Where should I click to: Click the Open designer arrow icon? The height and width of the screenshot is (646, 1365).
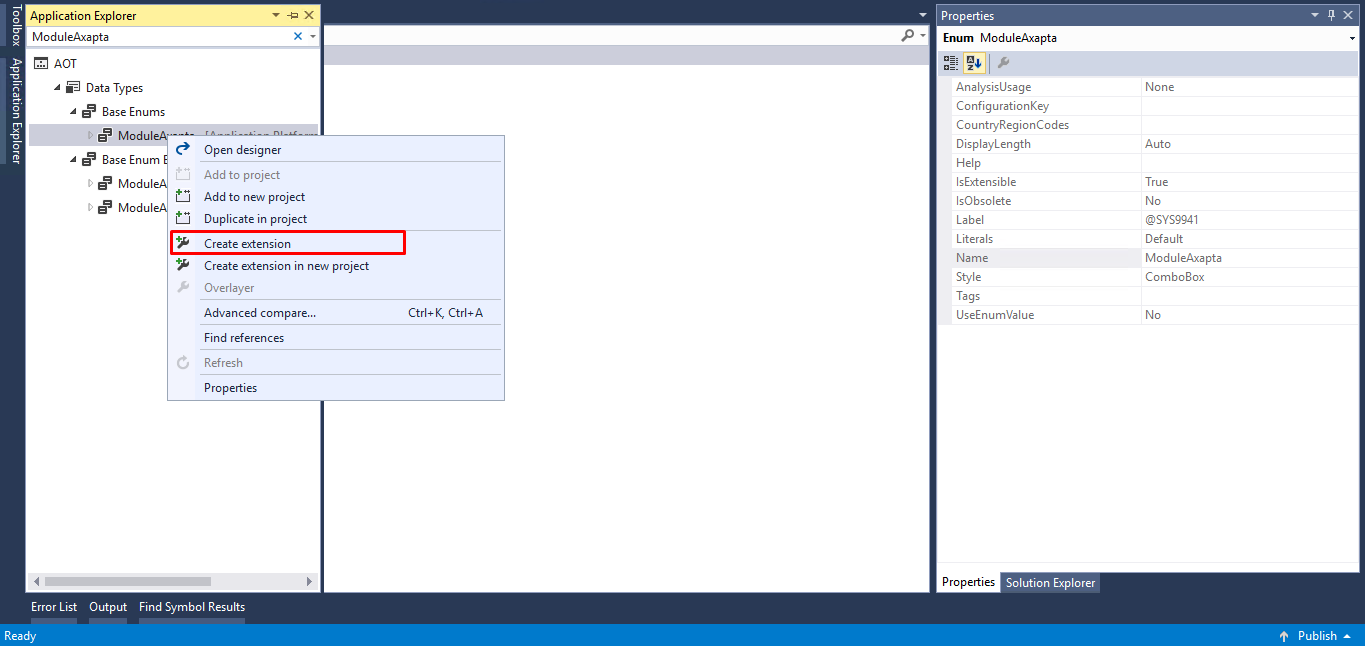[183, 149]
